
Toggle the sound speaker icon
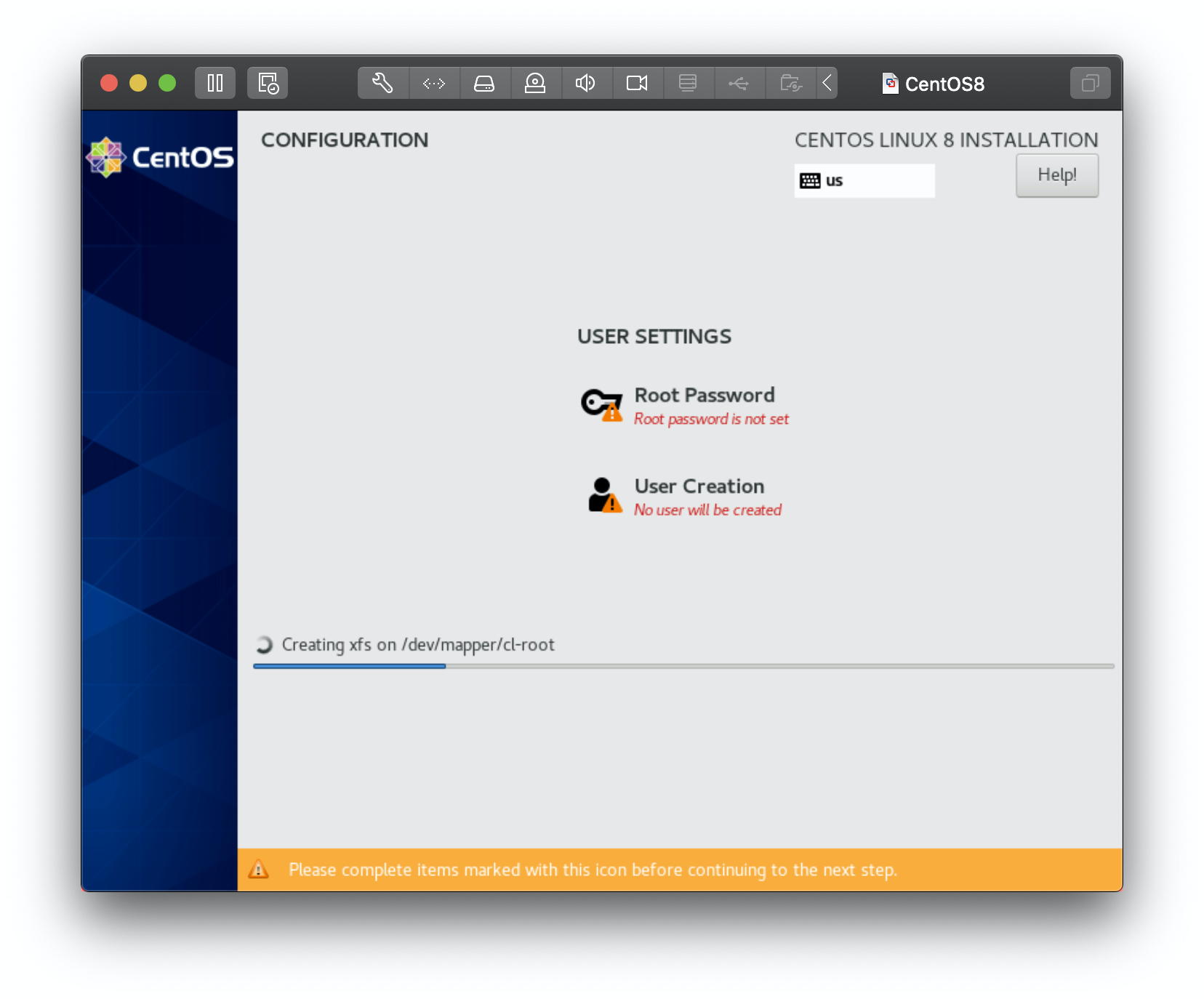tap(586, 83)
